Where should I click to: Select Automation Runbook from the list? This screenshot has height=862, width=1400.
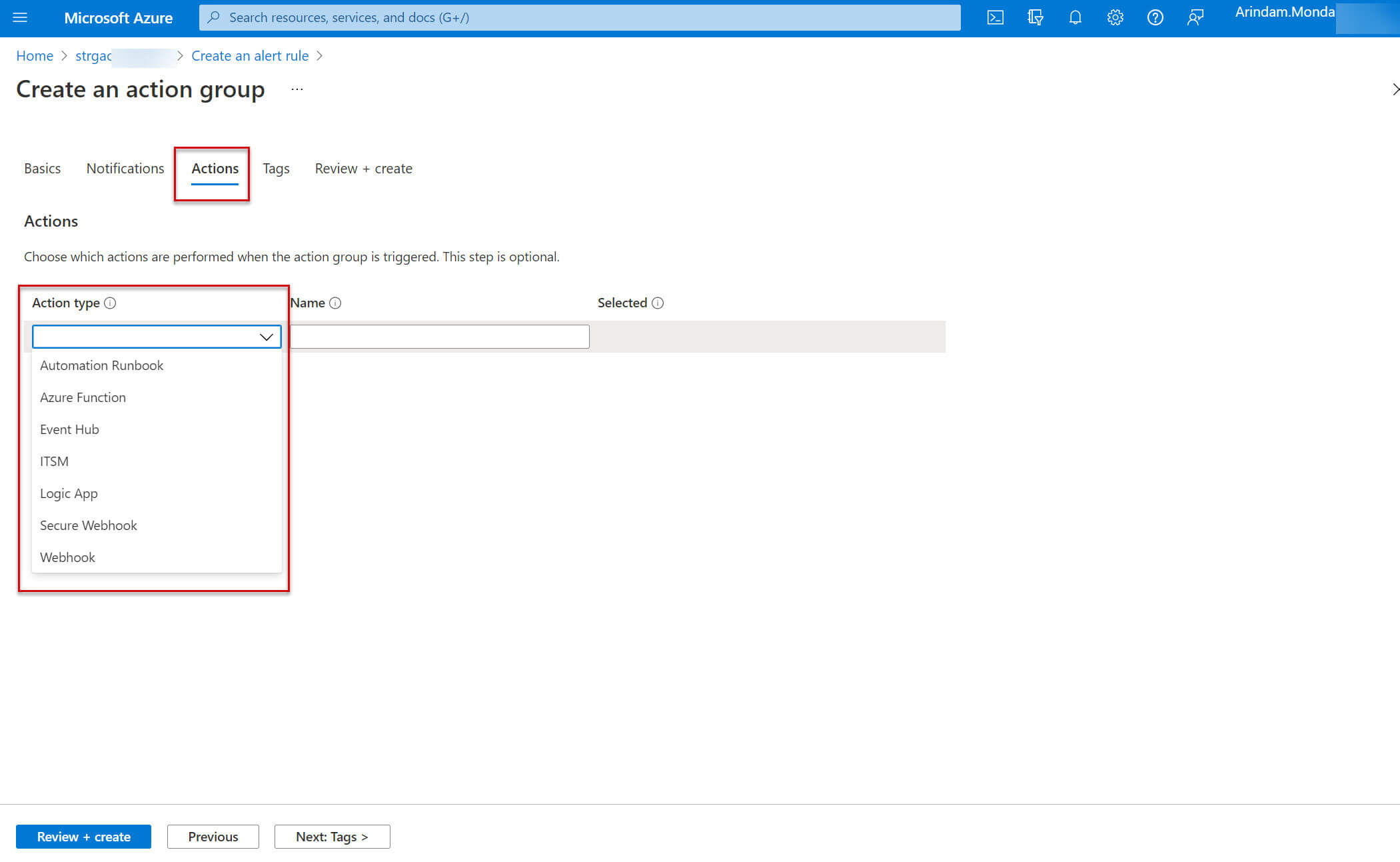click(101, 365)
